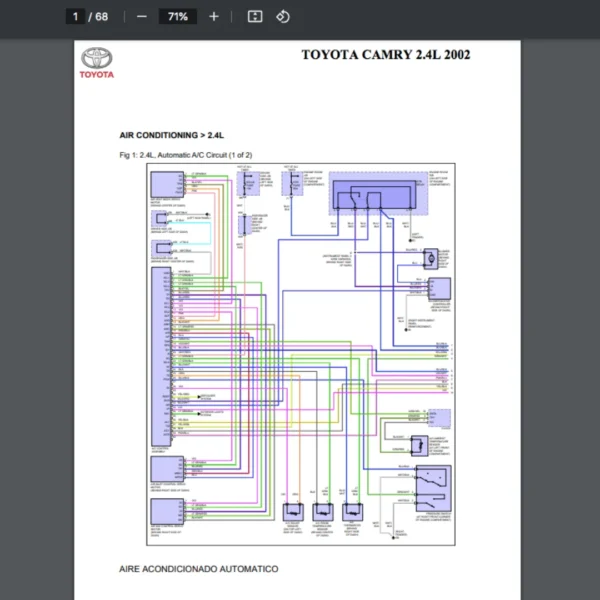Click the AIR CONDITIONING > 2.4L heading
This screenshot has width=600, height=600.
[172, 134]
